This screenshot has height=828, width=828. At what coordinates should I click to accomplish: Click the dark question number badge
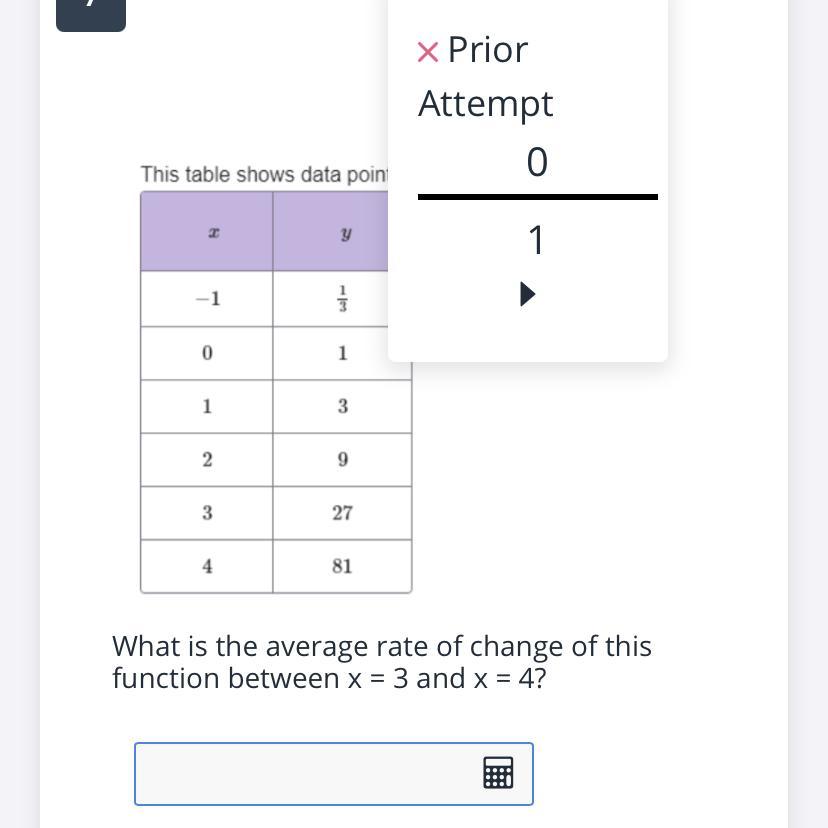(x=90, y=14)
